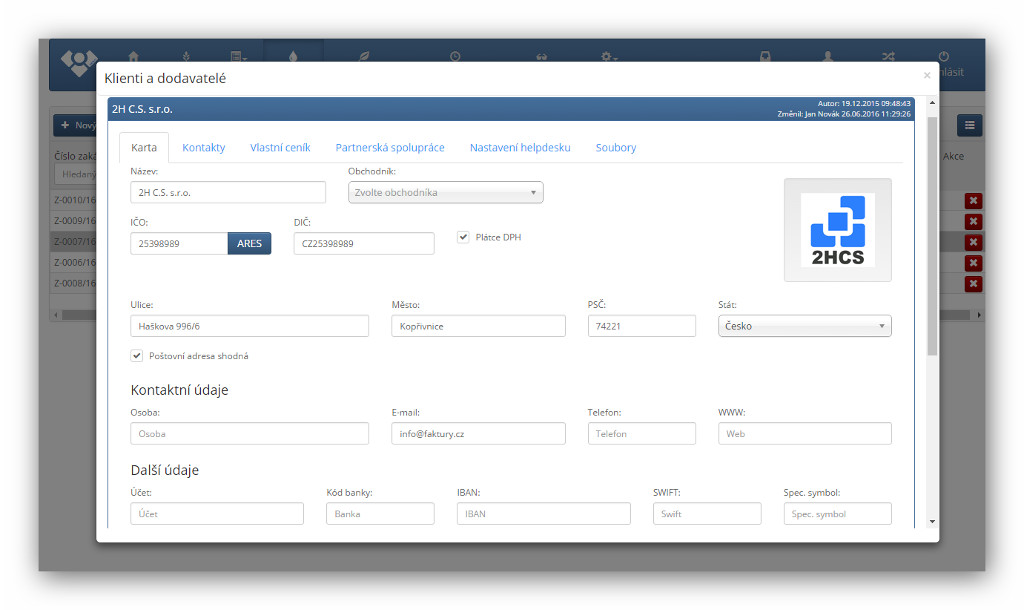This screenshot has width=1024, height=610.
Task: Click the list menu icon above Akce column
Action: [x=969, y=125]
